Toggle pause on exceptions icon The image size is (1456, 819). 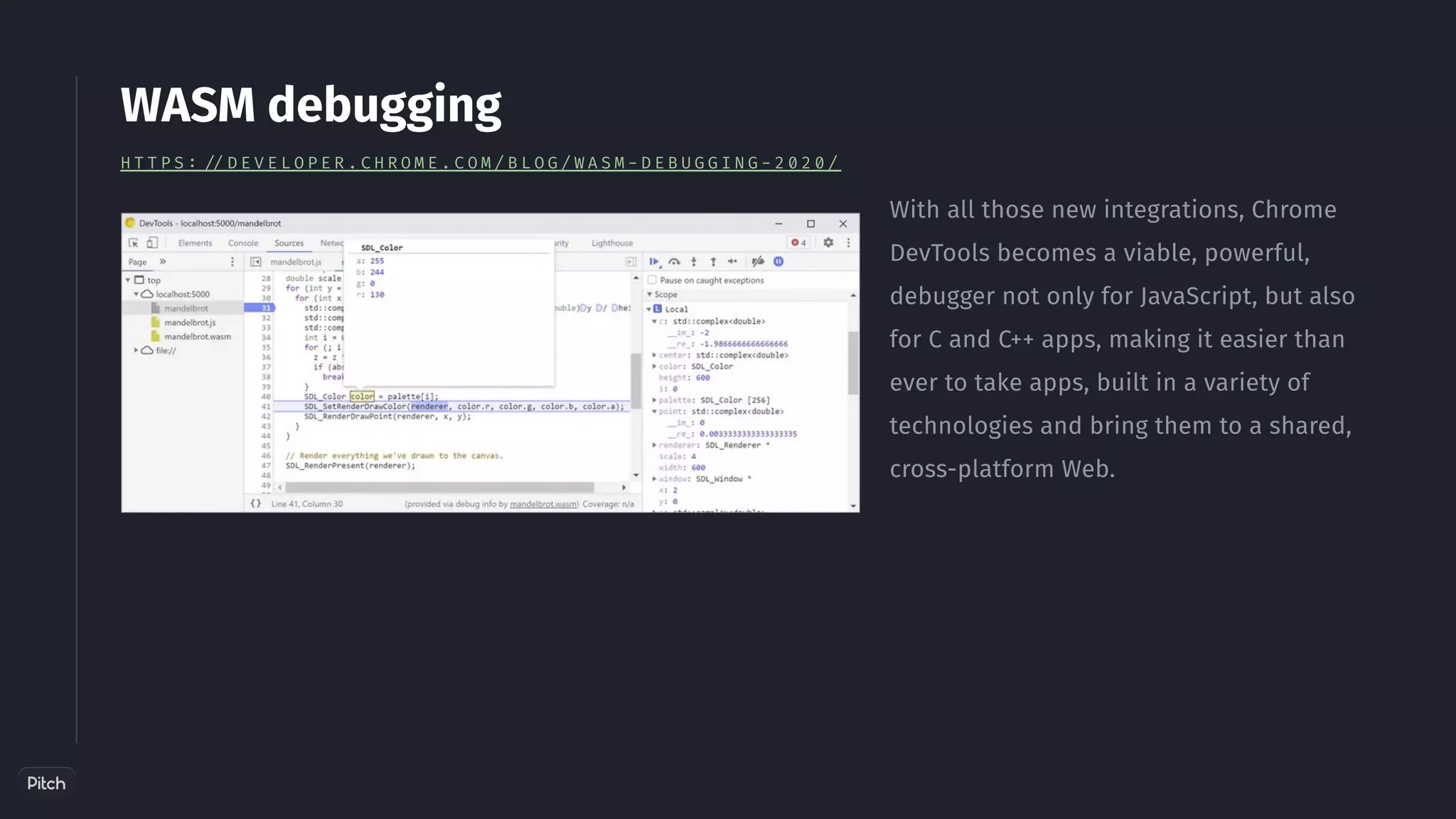point(778,262)
